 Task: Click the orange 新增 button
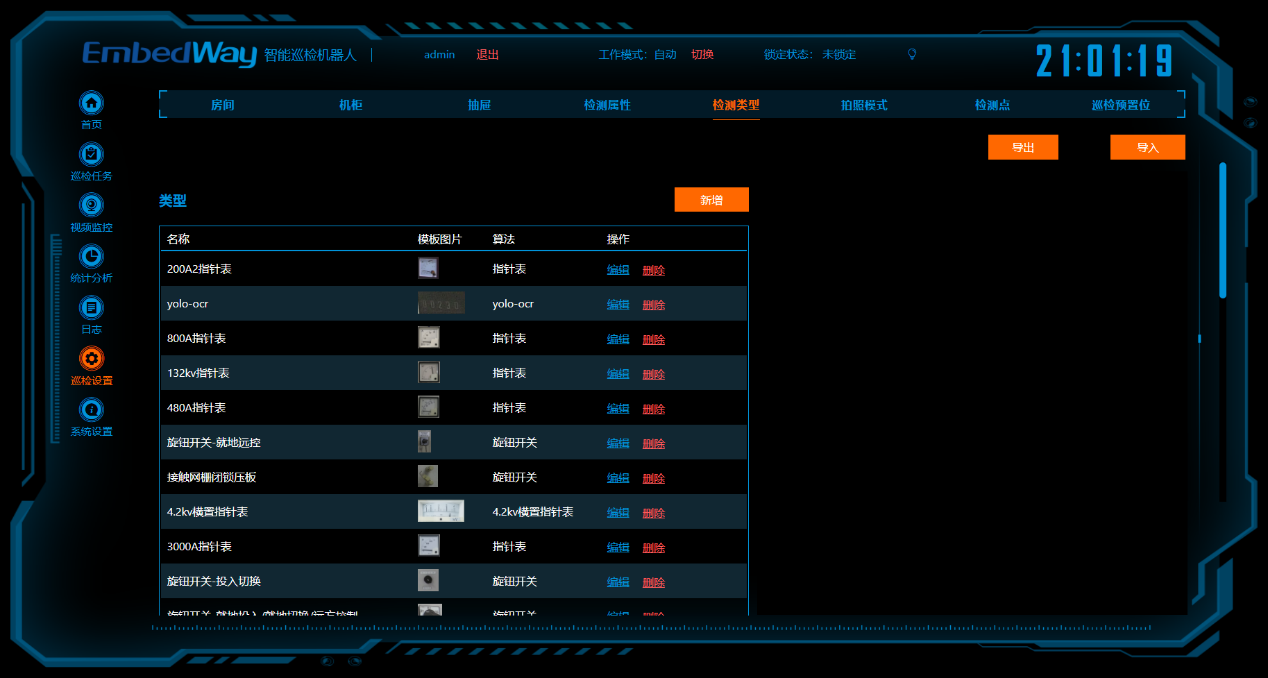(711, 200)
